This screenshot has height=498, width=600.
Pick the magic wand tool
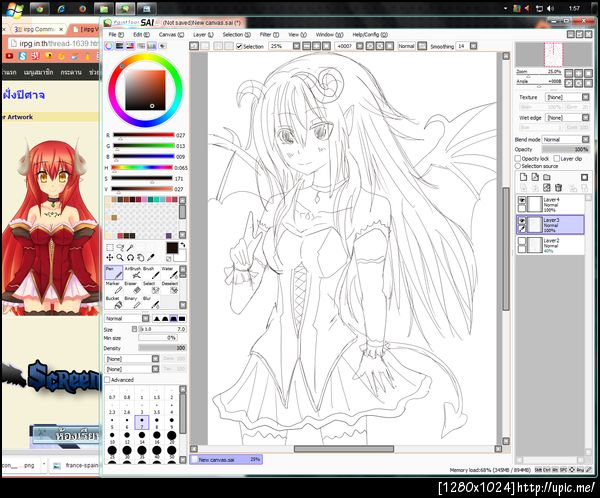(x=130, y=248)
